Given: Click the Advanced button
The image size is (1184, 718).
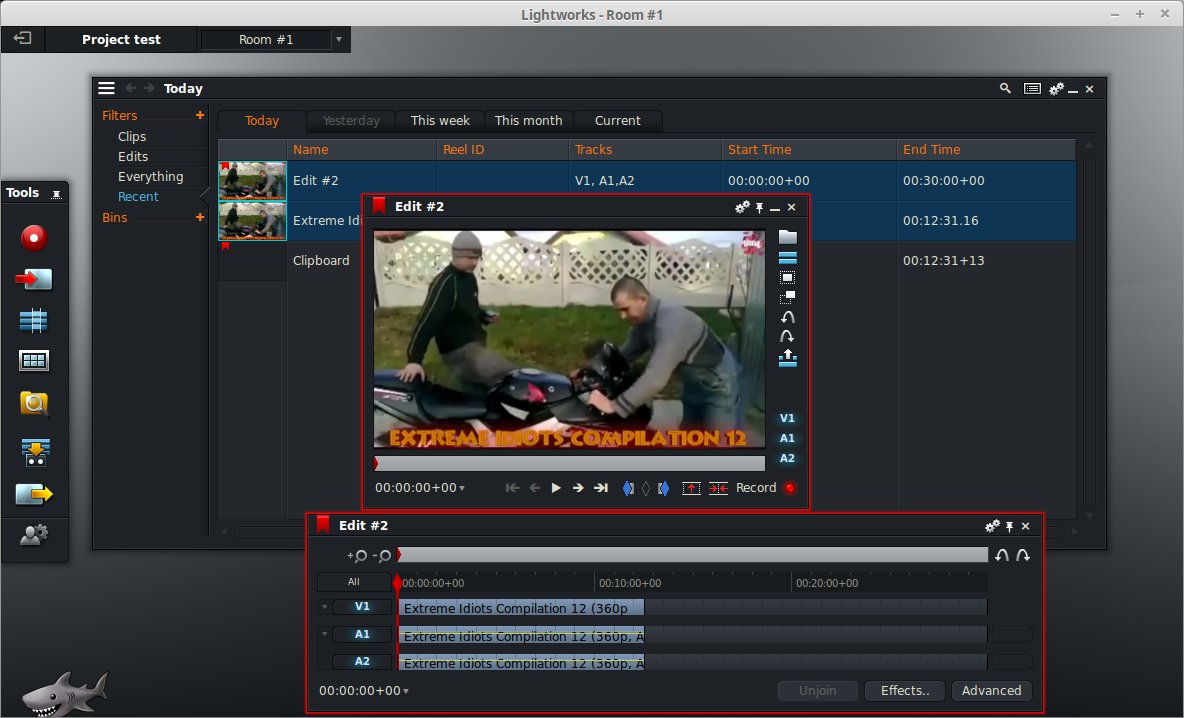Looking at the screenshot, I should (991, 690).
